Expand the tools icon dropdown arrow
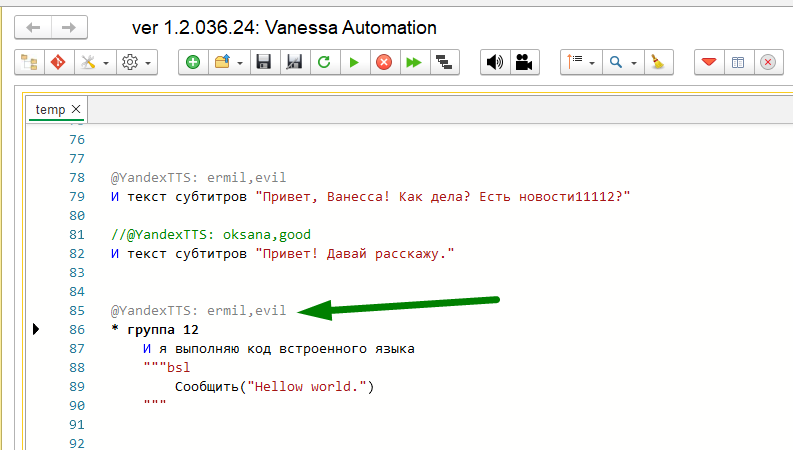Viewport: 793px width, 450px height. tap(106, 64)
